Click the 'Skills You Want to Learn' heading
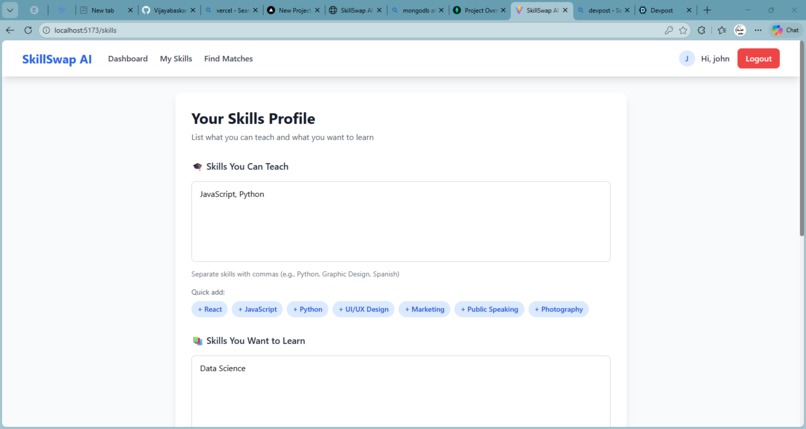Screen dimensions: 806x429 click(x=255, y=341)
